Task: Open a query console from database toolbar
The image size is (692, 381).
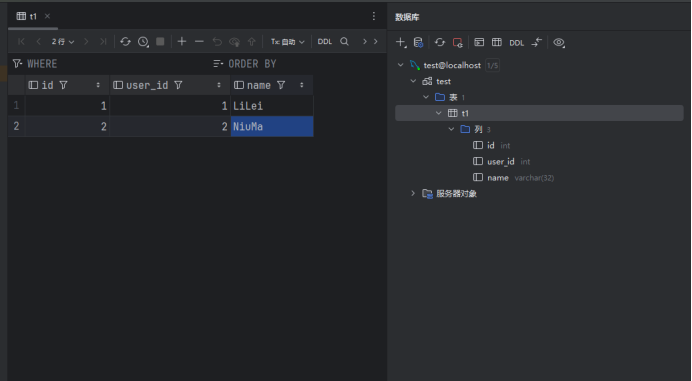Action: click(479, 42)
